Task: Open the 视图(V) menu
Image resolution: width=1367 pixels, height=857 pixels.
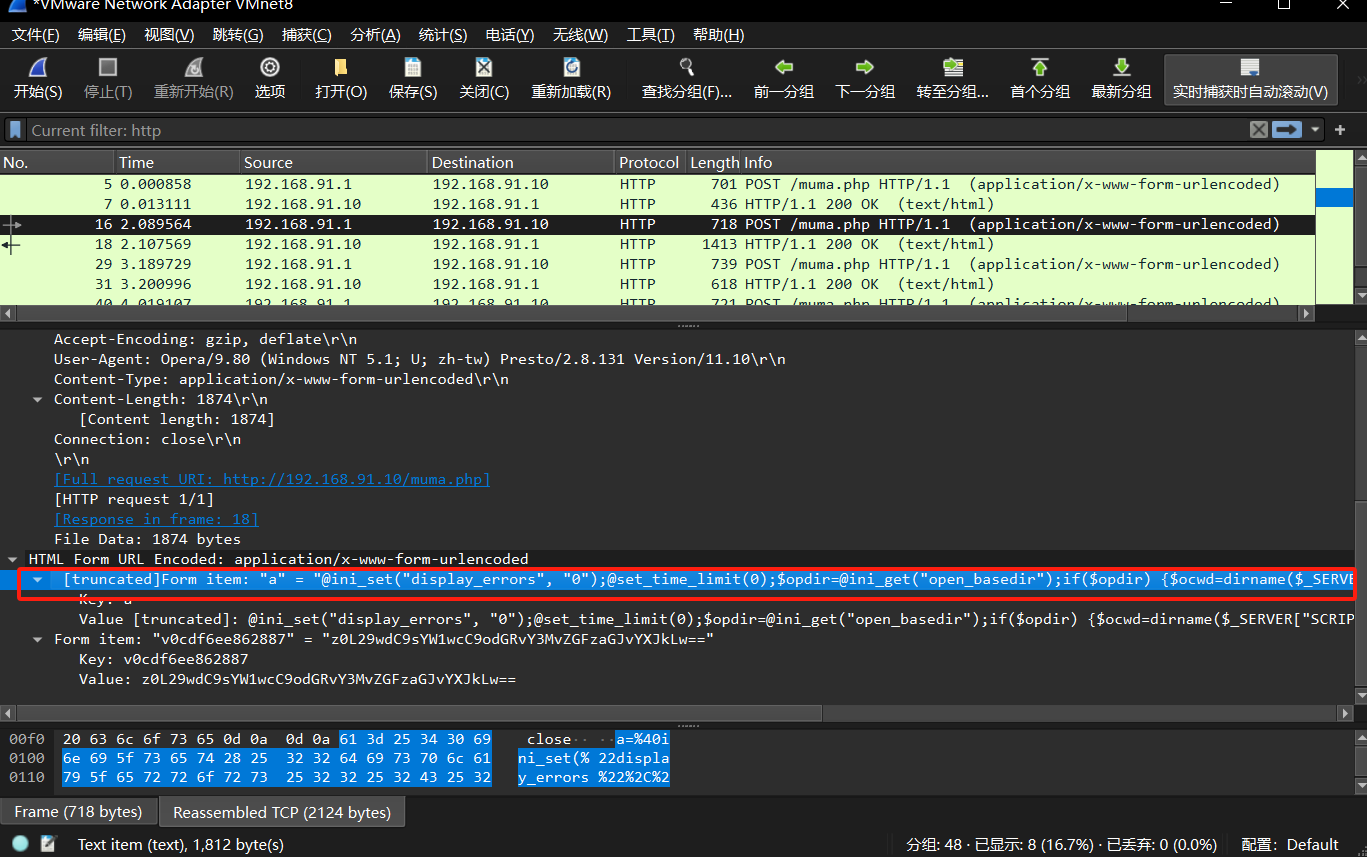Action: pos(169,35)
